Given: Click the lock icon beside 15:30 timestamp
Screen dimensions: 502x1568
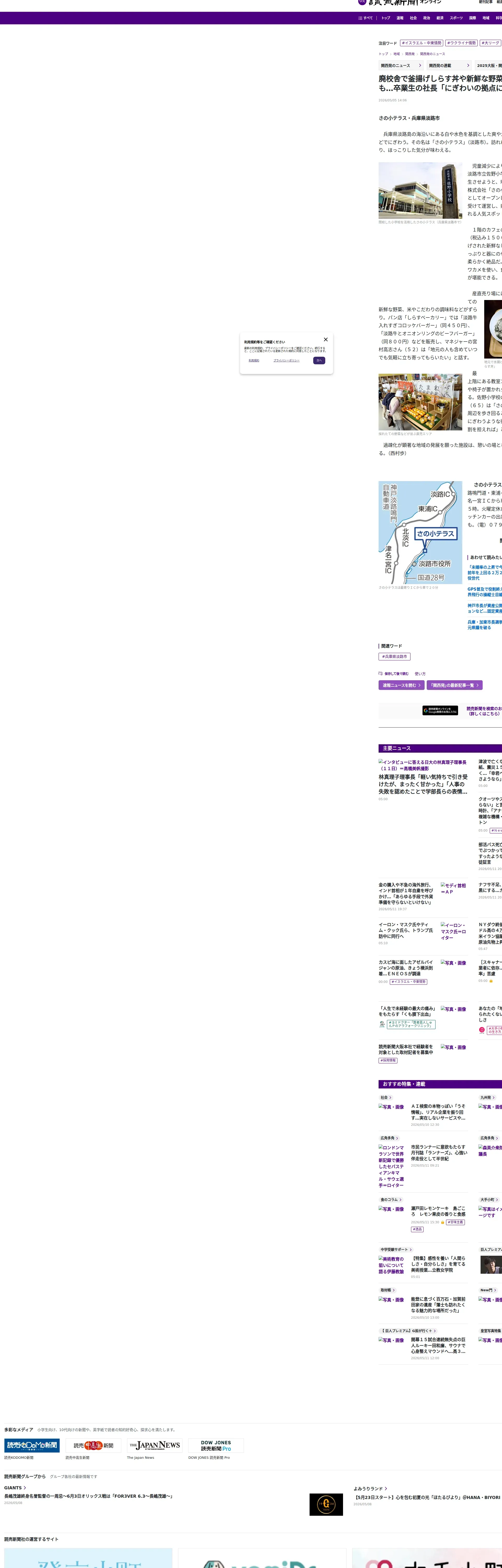Looking at the screenshot, I should 443,1222.
